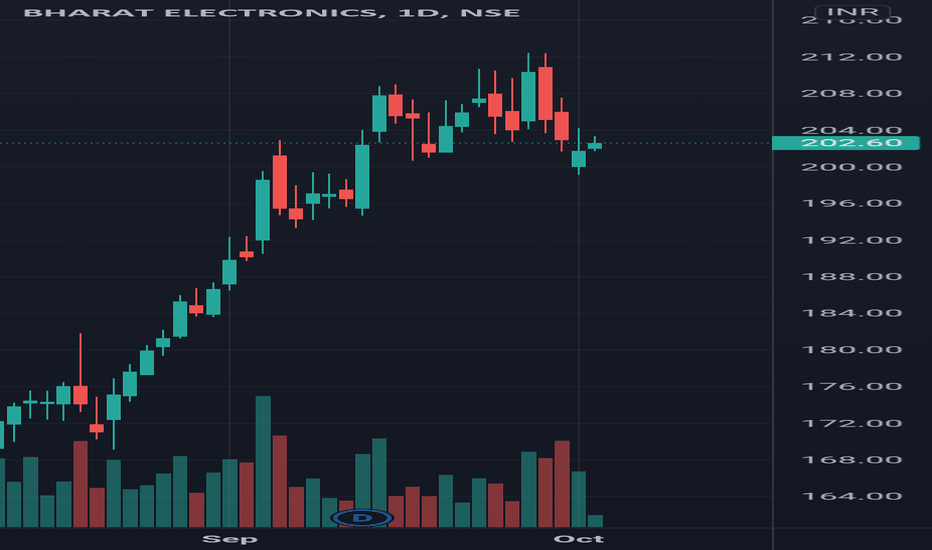Screen dimensions: 932x550
Task: Click the blue D dividend marker
Action: [x=362, y=518]
